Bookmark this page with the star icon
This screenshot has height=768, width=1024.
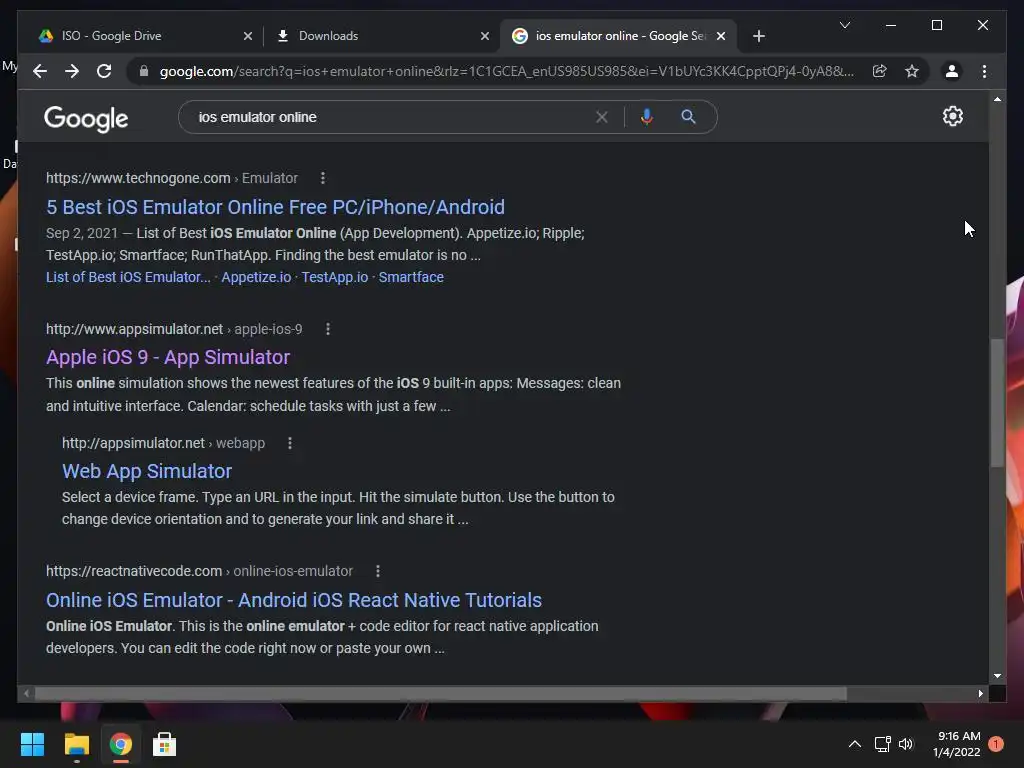[x=912, y=71]
